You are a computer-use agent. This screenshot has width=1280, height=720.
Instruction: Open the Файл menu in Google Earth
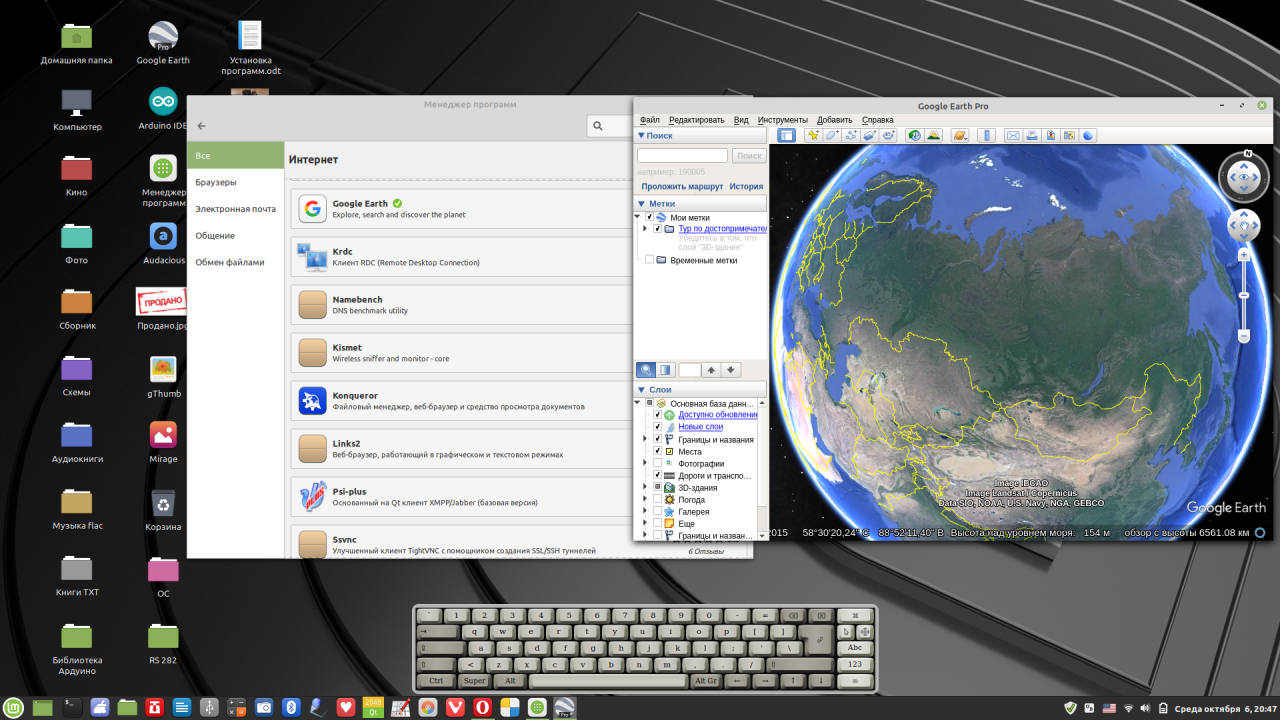[x=649, y=120]
